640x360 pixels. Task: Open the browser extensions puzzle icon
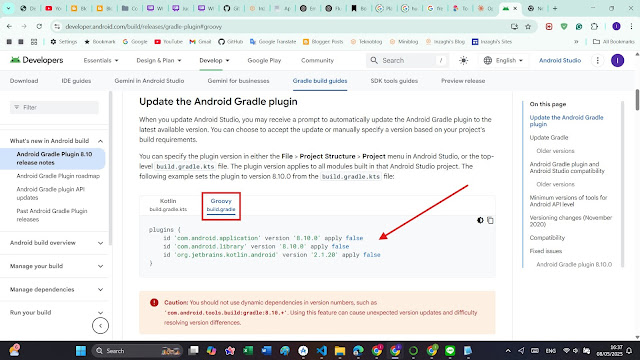[594, 27]
